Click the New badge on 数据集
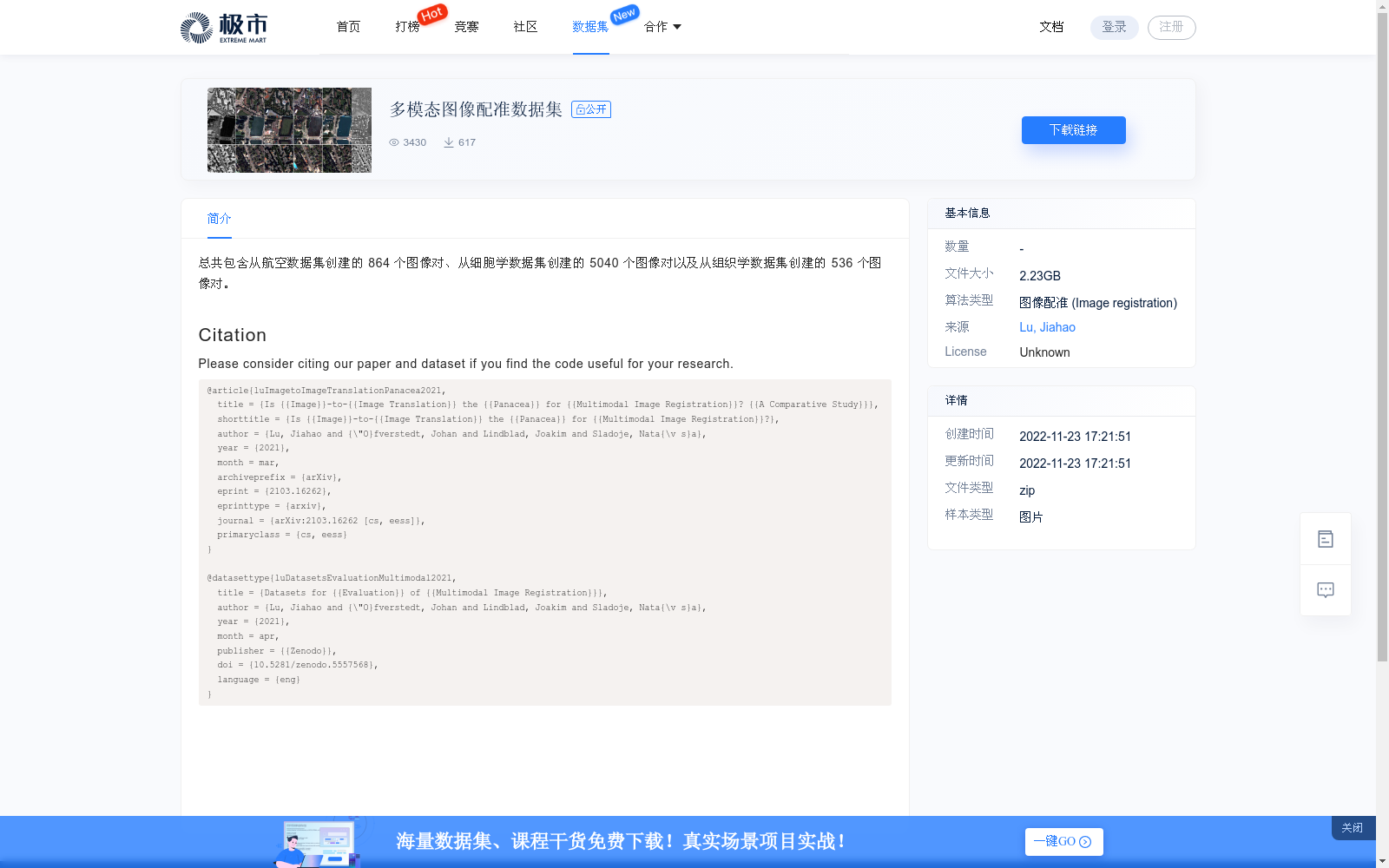This screenshot has height=868, width=1389. coord(624,15)
